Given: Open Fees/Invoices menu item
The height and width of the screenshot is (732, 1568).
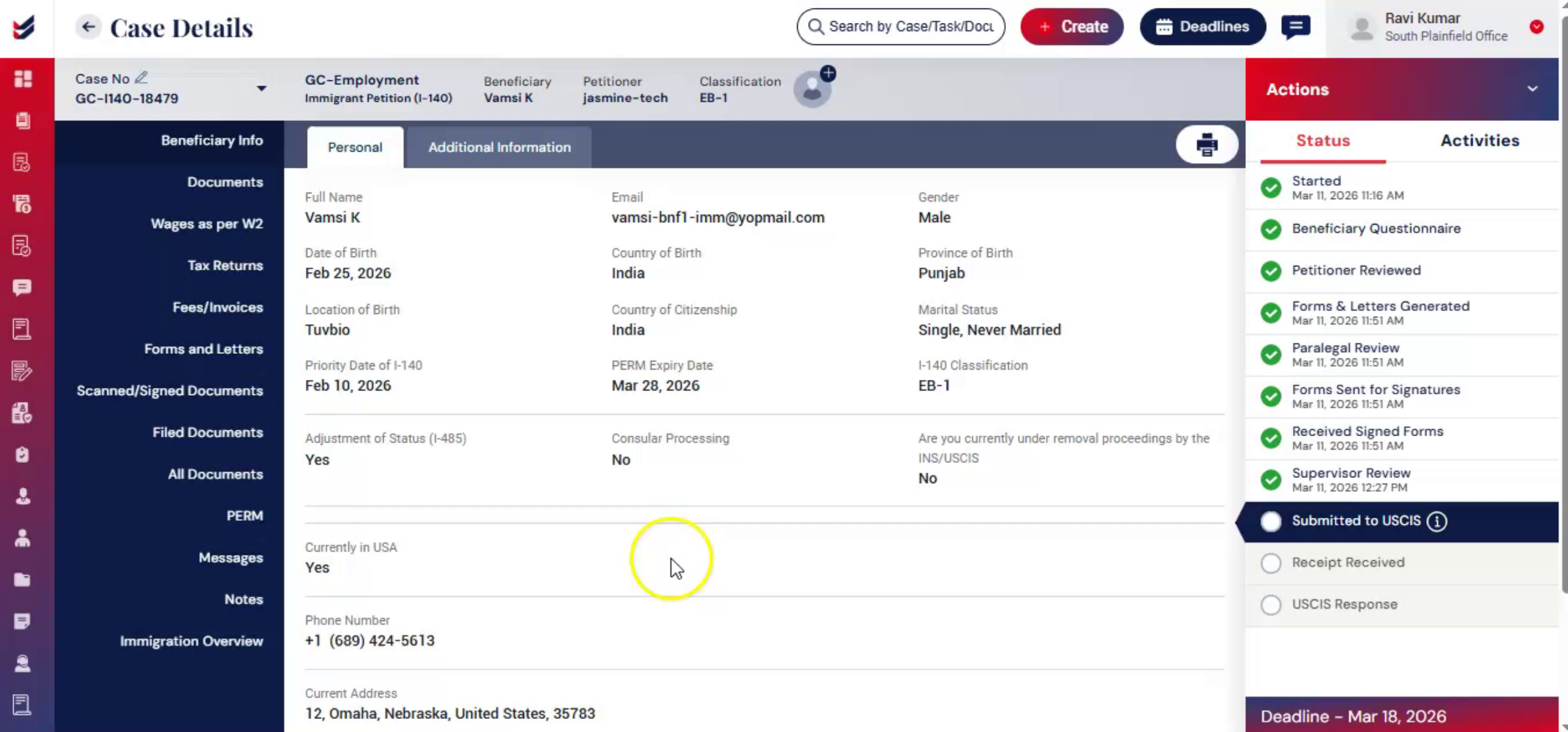Looking at the screenshot, I should pos(218,308).
